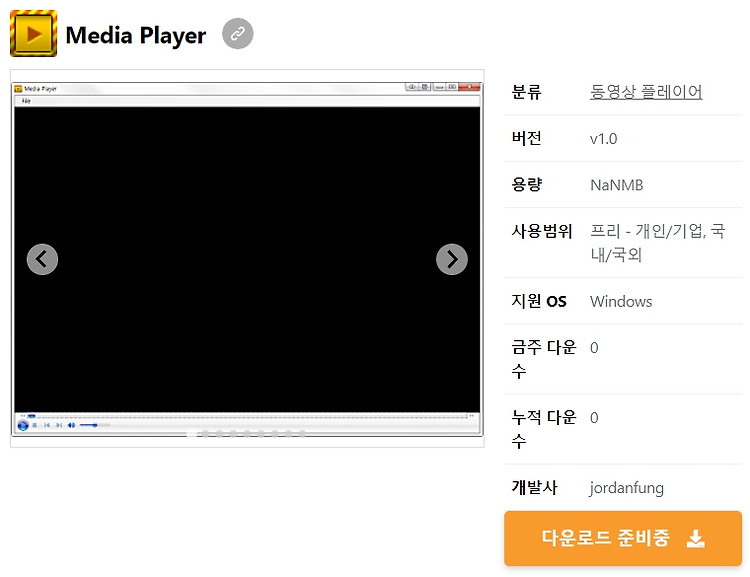Click the 버전 row label
This screenshot has width=750, height=577.
click(526, 138)
